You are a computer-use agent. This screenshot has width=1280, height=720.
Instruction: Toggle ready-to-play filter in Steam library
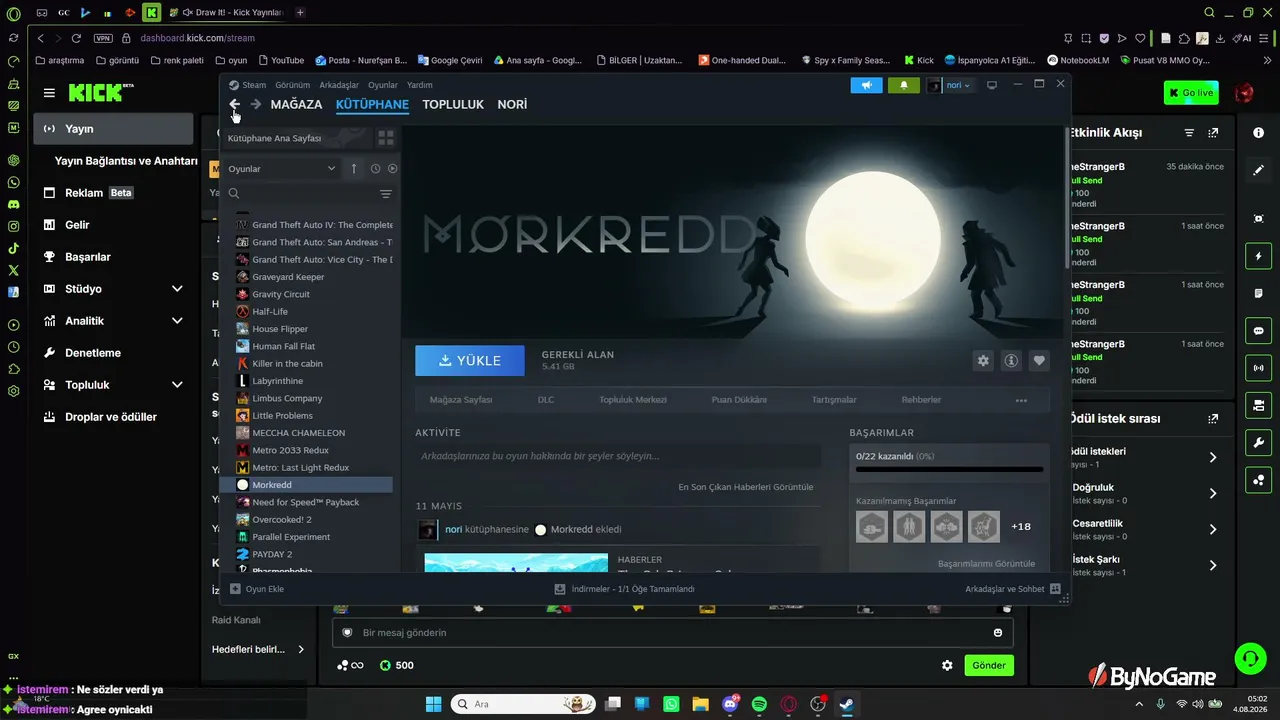(392, 169)
